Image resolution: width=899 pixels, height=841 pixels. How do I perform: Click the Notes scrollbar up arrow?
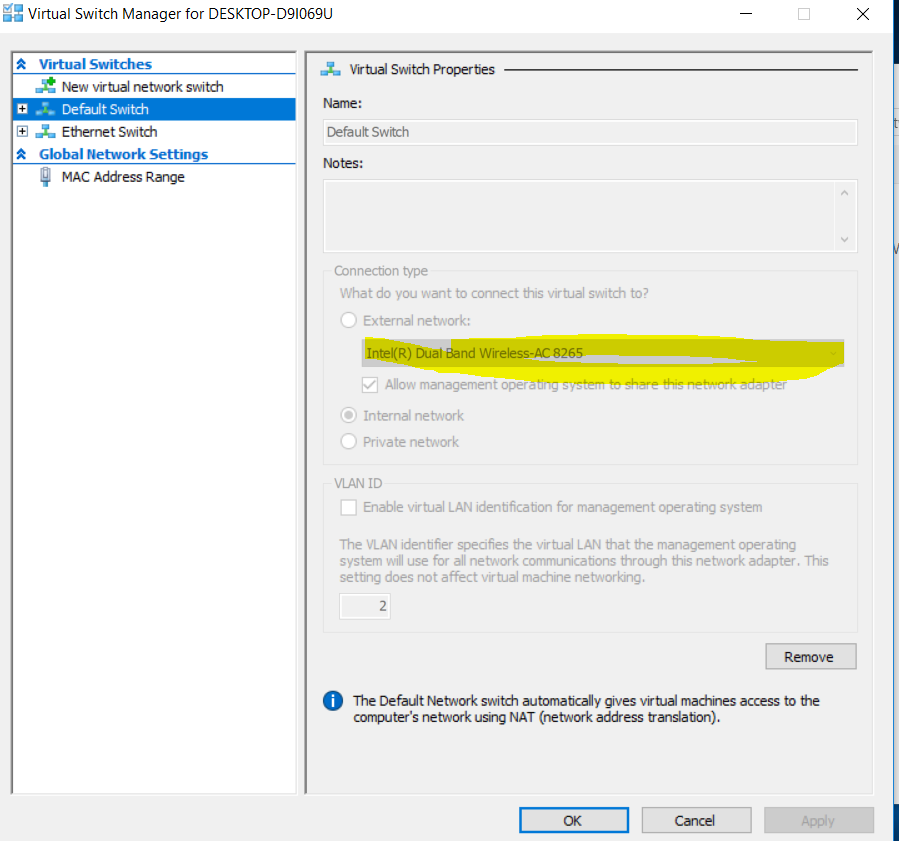click(845, 193)
